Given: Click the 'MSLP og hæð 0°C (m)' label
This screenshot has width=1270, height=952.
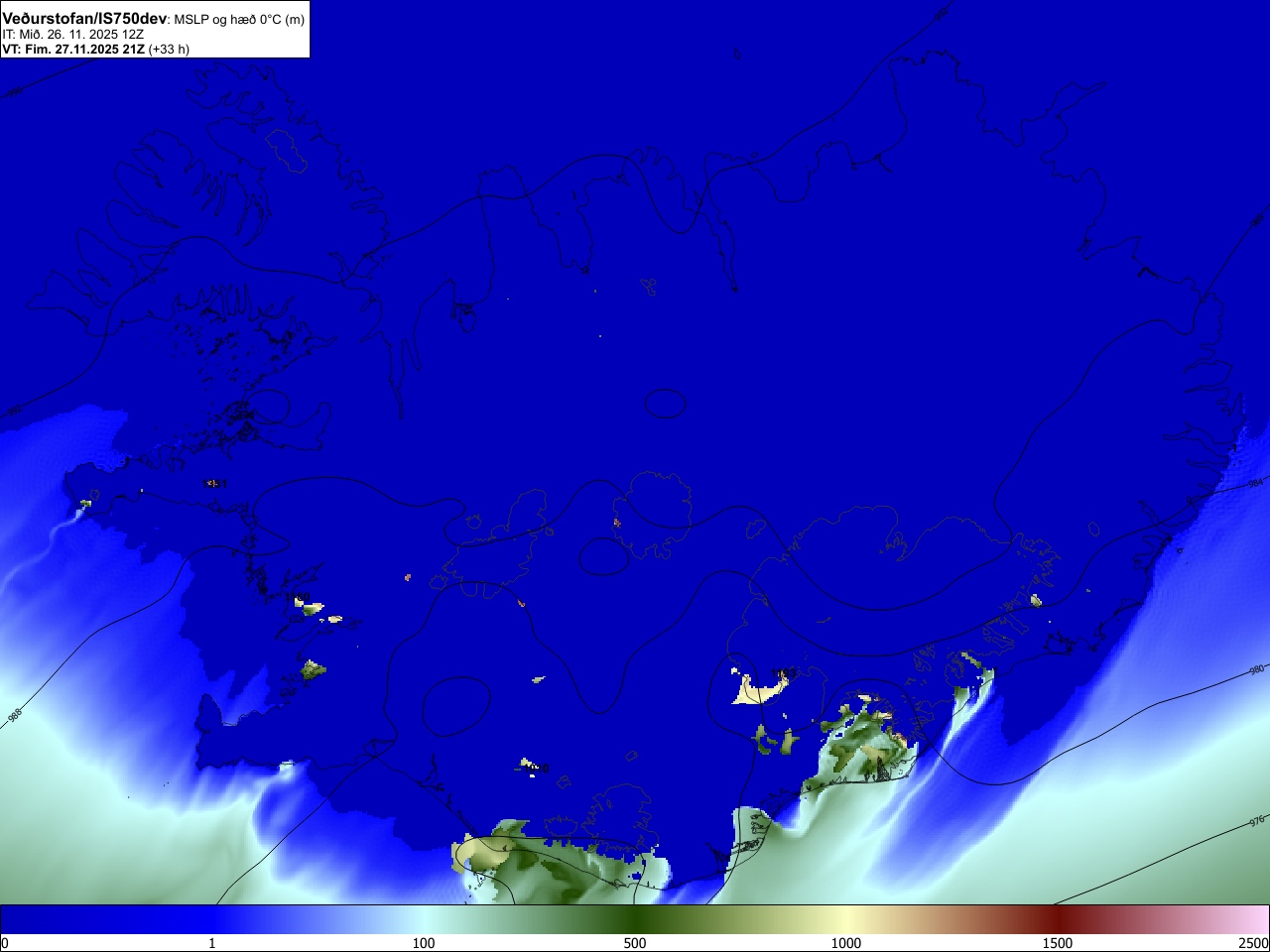Looking at the screenshot, I should click(239, 19).
